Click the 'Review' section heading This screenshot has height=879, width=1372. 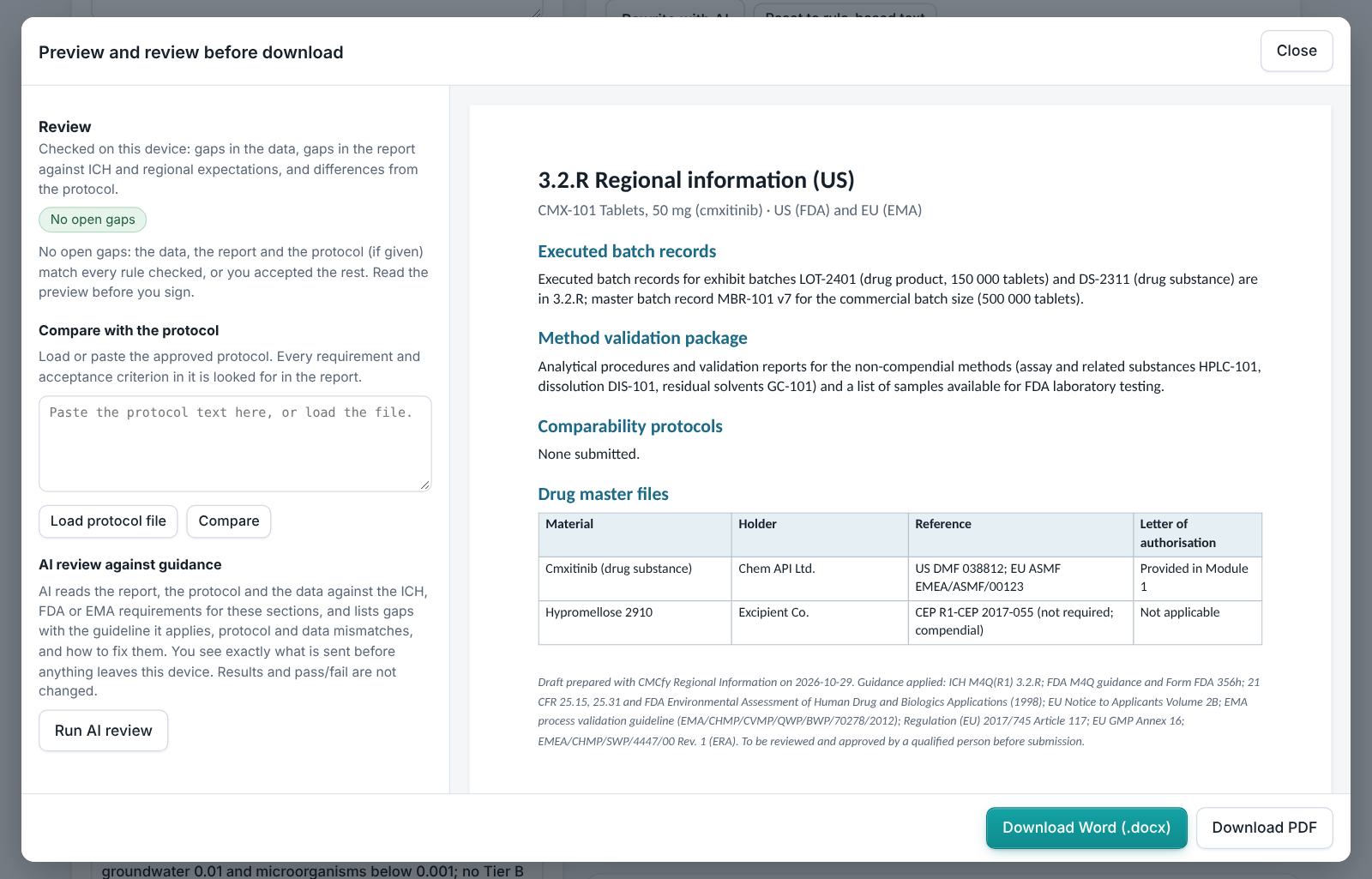point(65,127)
